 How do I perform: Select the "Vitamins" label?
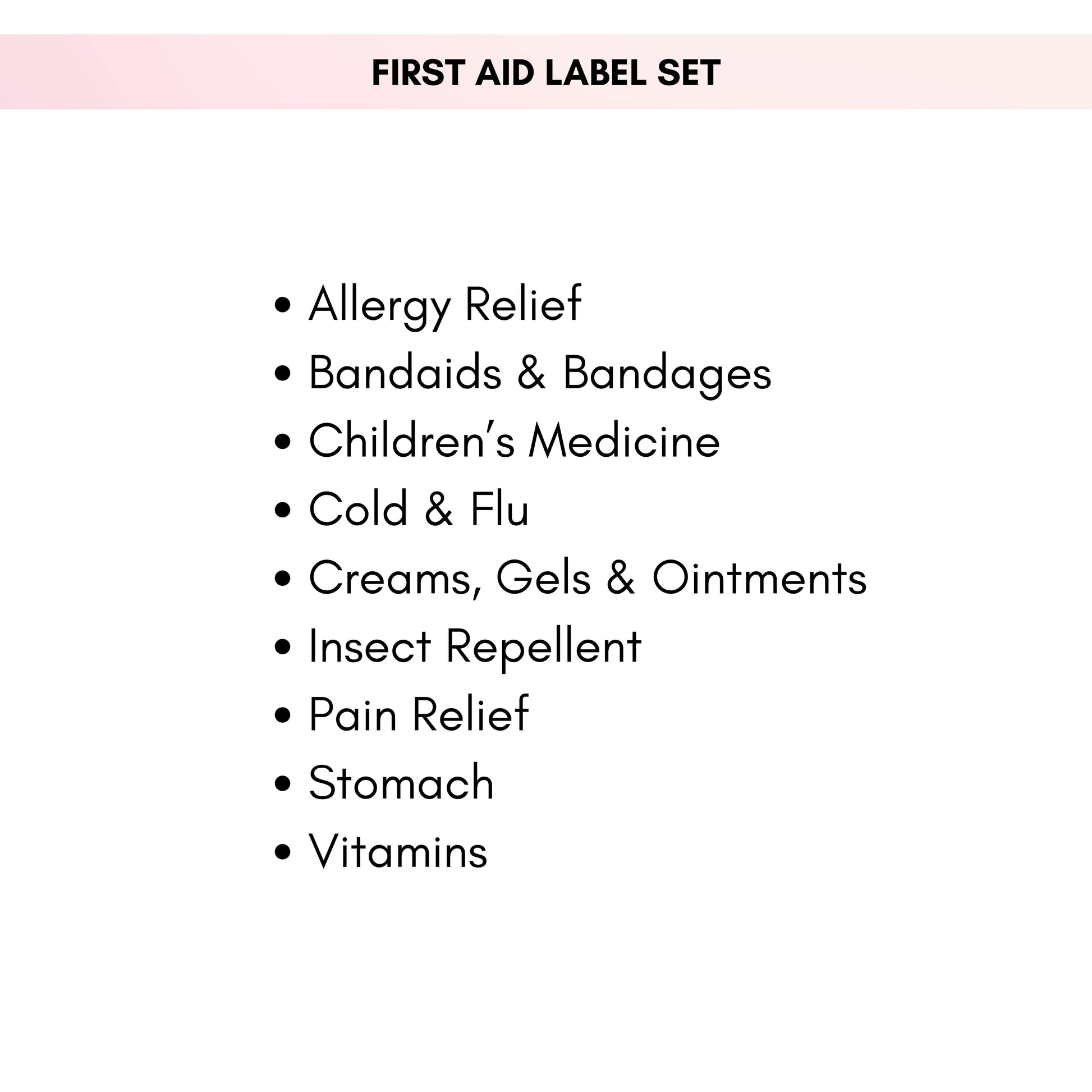(x=398, y=852)
